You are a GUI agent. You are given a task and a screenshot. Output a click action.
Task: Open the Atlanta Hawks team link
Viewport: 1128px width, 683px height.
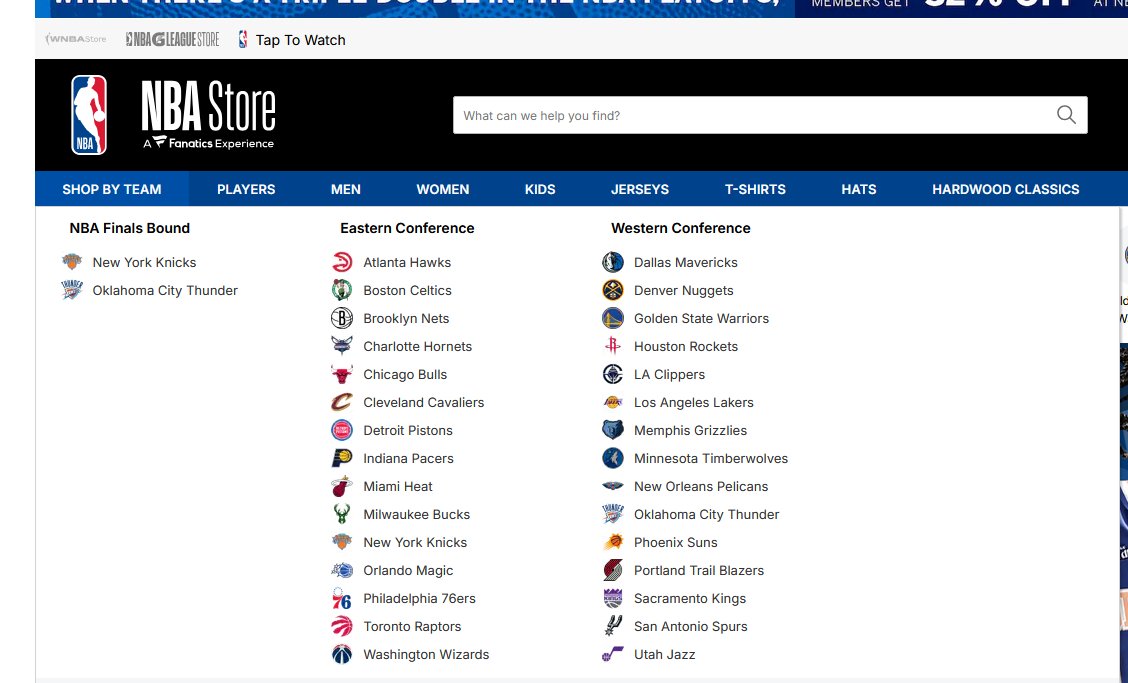coord(407,262)
